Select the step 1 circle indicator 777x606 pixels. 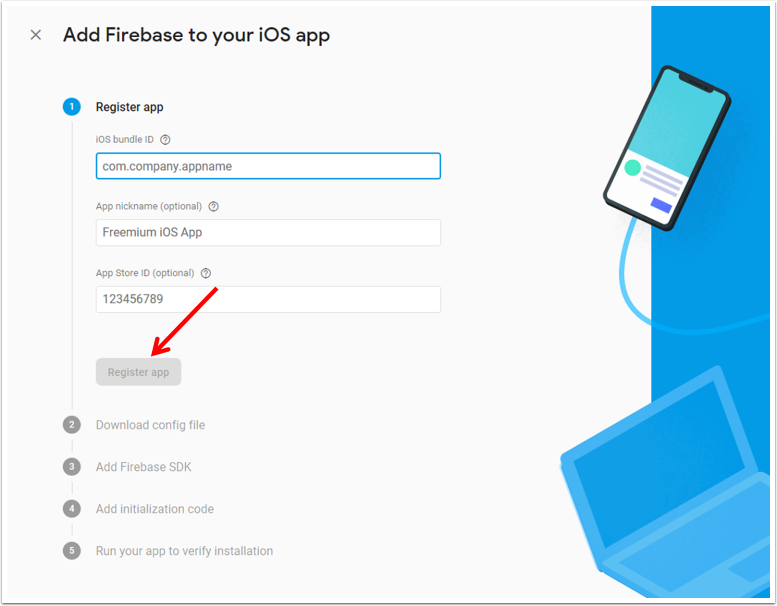point(72,107)
